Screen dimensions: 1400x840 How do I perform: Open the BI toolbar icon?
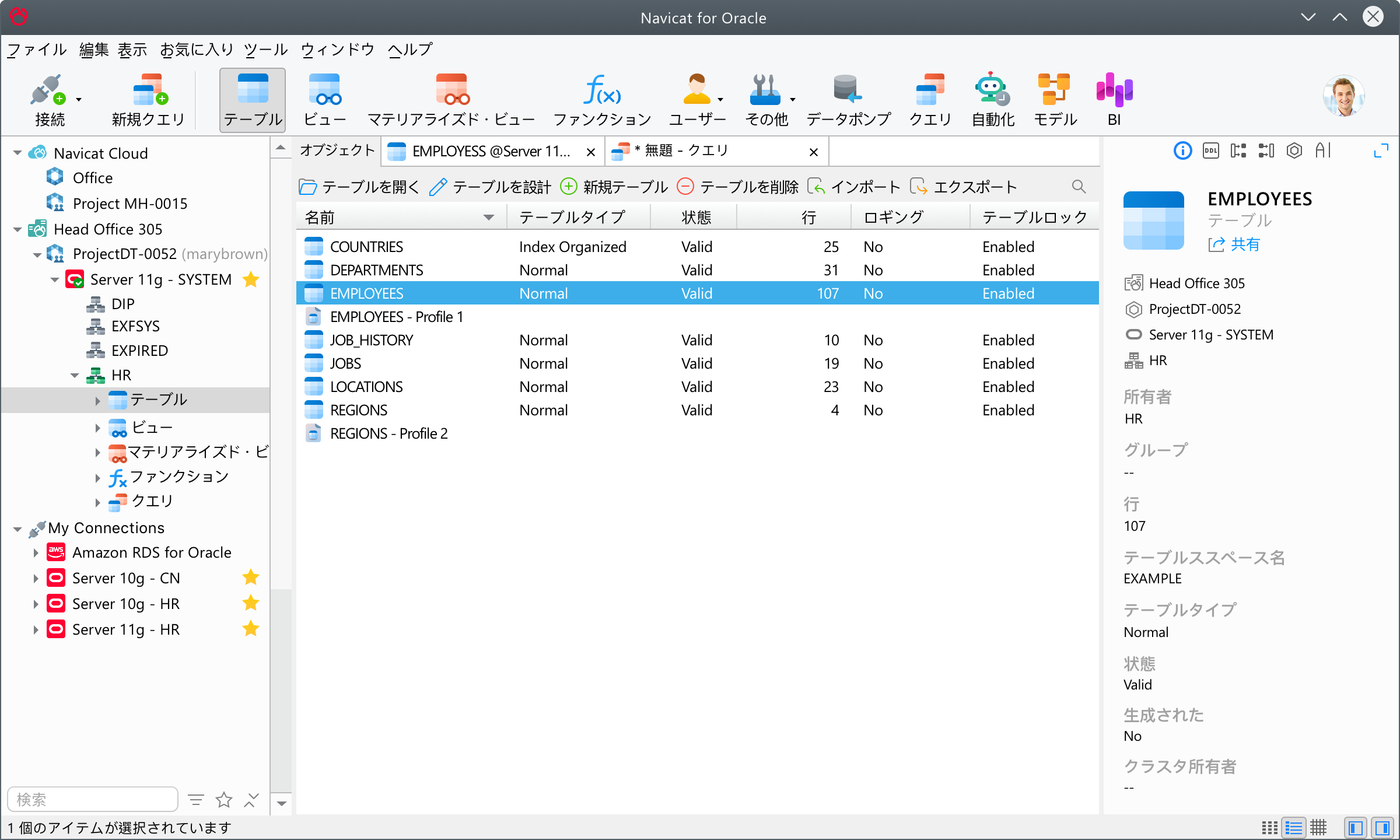coord(1114,100)
